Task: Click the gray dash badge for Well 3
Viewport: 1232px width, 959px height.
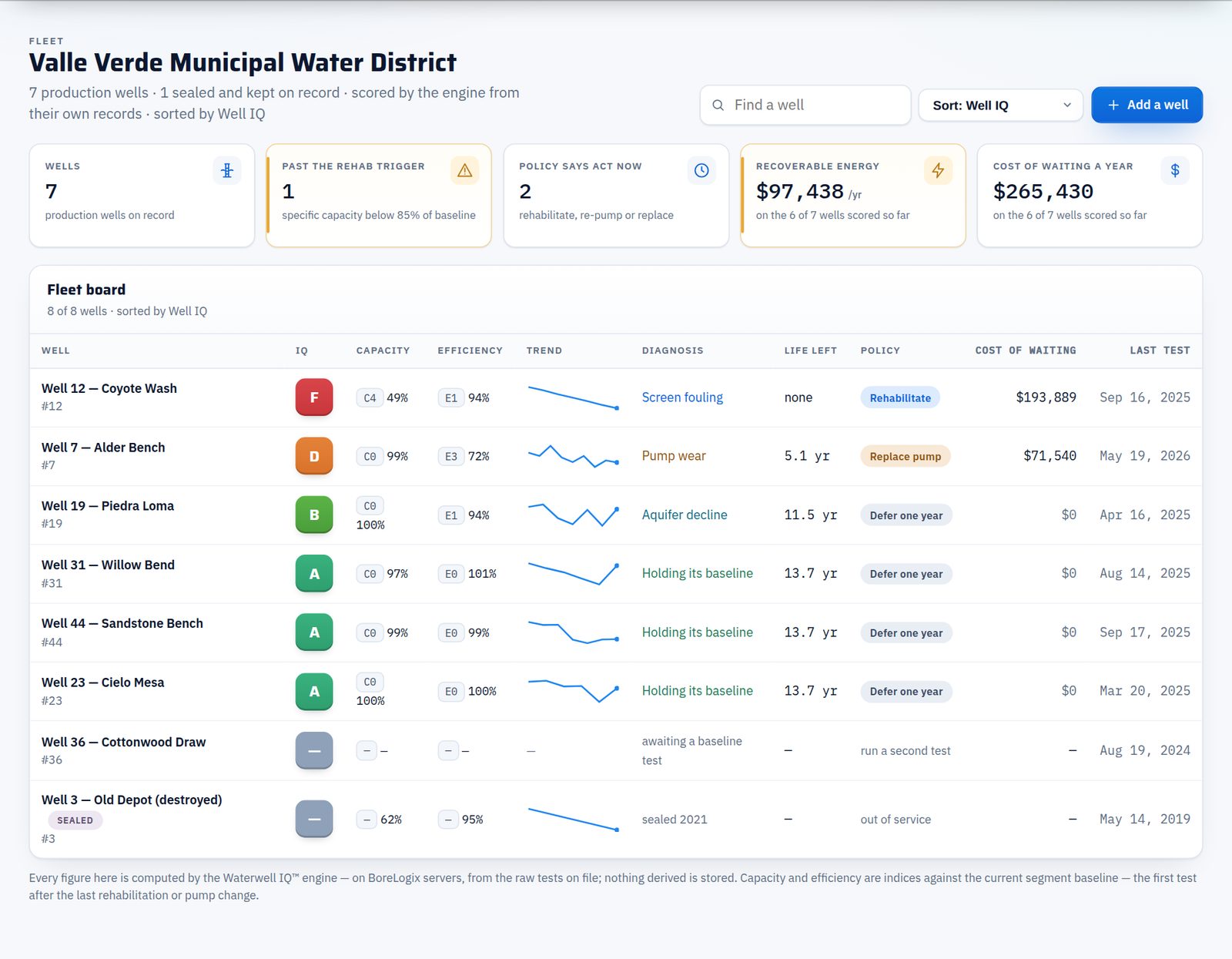Action: [314, 819]
